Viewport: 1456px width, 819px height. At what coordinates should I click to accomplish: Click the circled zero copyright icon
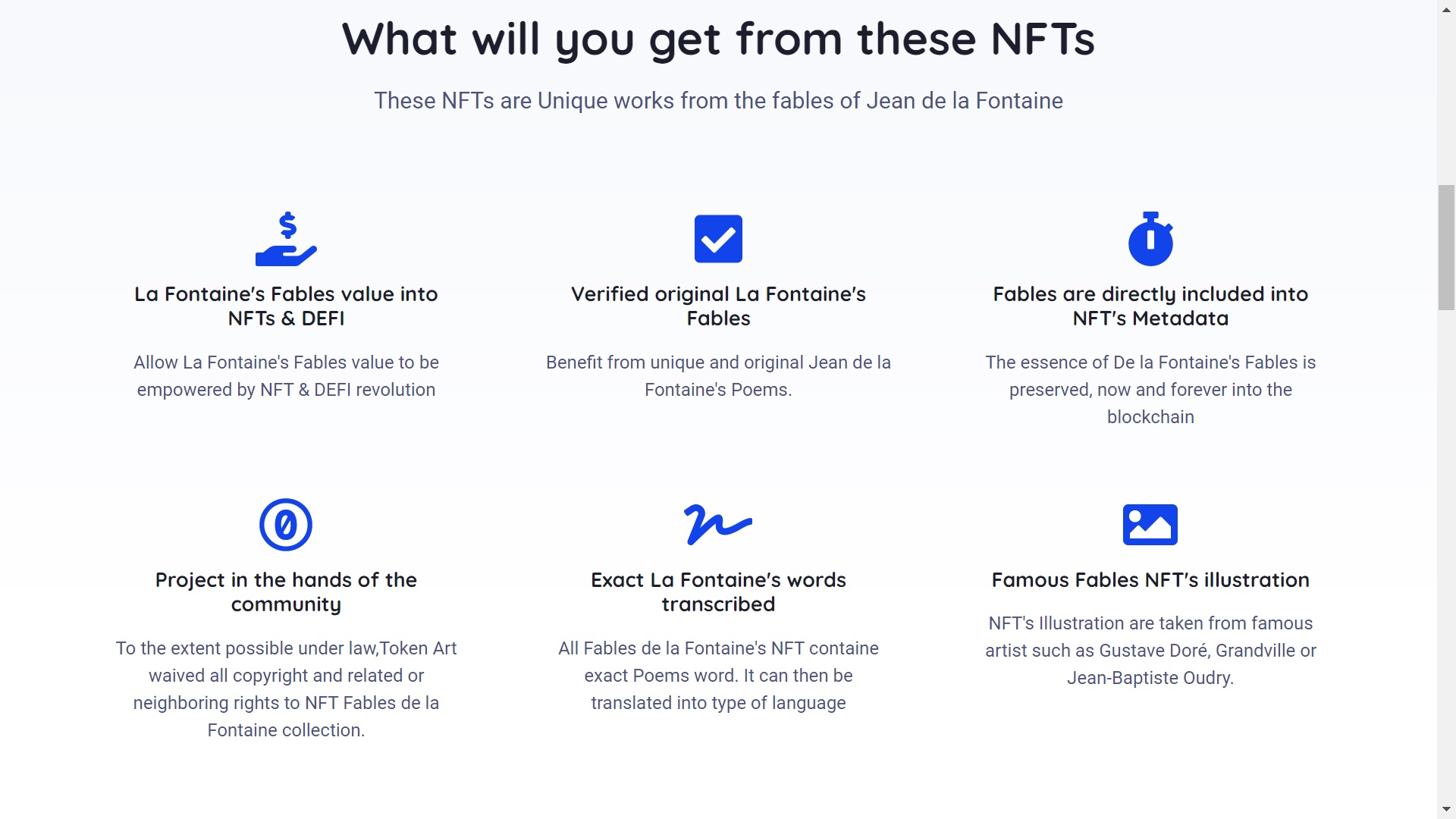click(x=286, y=525)
